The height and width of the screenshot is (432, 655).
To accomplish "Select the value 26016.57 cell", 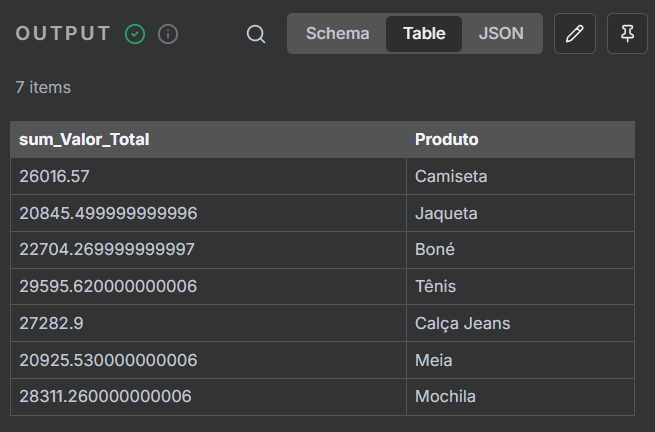I will [x=208, y=176].
